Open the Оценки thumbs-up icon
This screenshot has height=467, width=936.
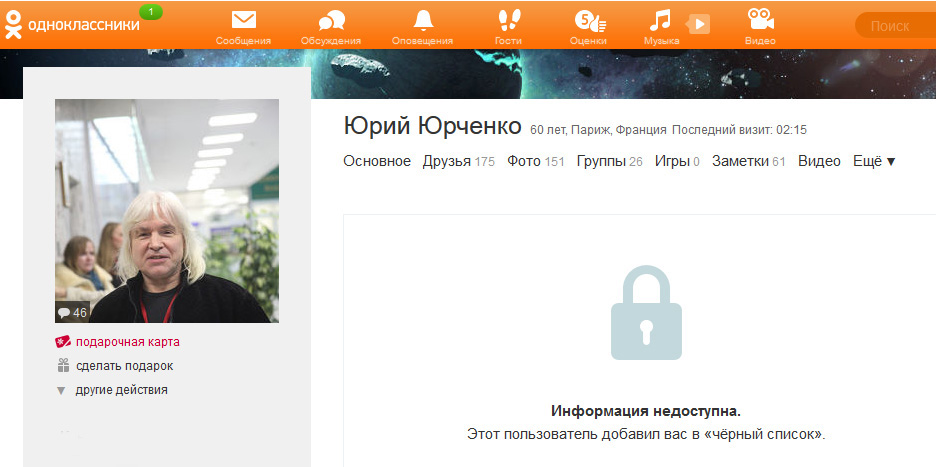point(589,21)
